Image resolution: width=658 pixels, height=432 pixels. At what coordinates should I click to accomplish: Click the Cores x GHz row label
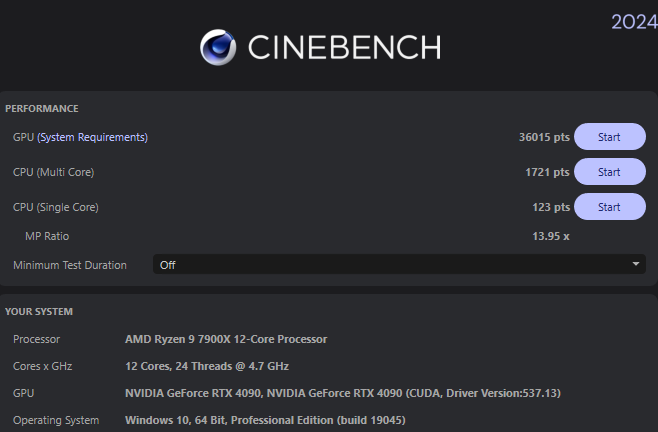(42, 366)
